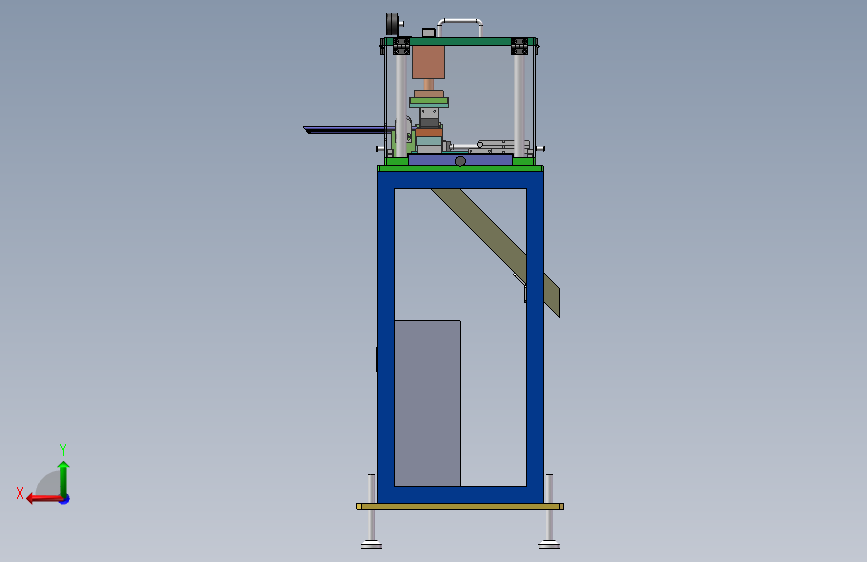
Task: Select the brown press cylinder block
Action: (429, 62)
